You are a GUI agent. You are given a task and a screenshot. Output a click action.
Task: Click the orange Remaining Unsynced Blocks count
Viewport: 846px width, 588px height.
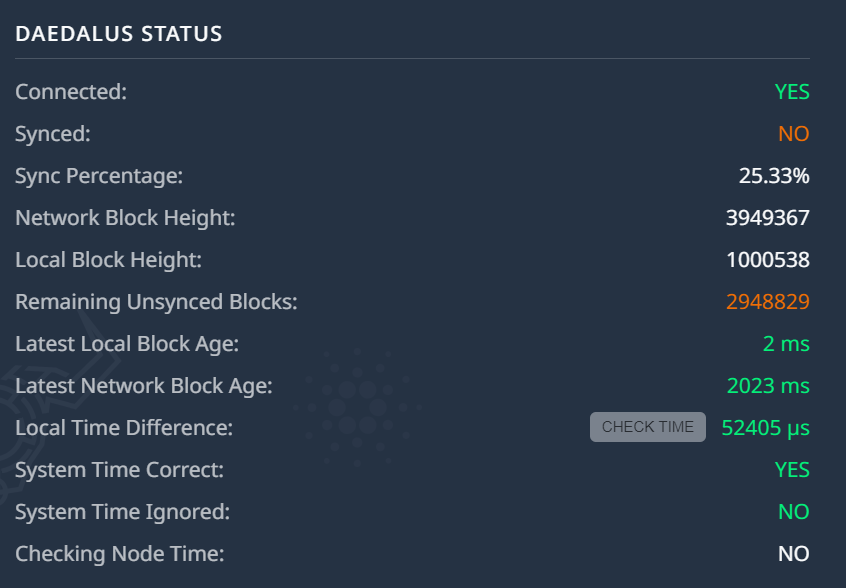tap(767, 301)
